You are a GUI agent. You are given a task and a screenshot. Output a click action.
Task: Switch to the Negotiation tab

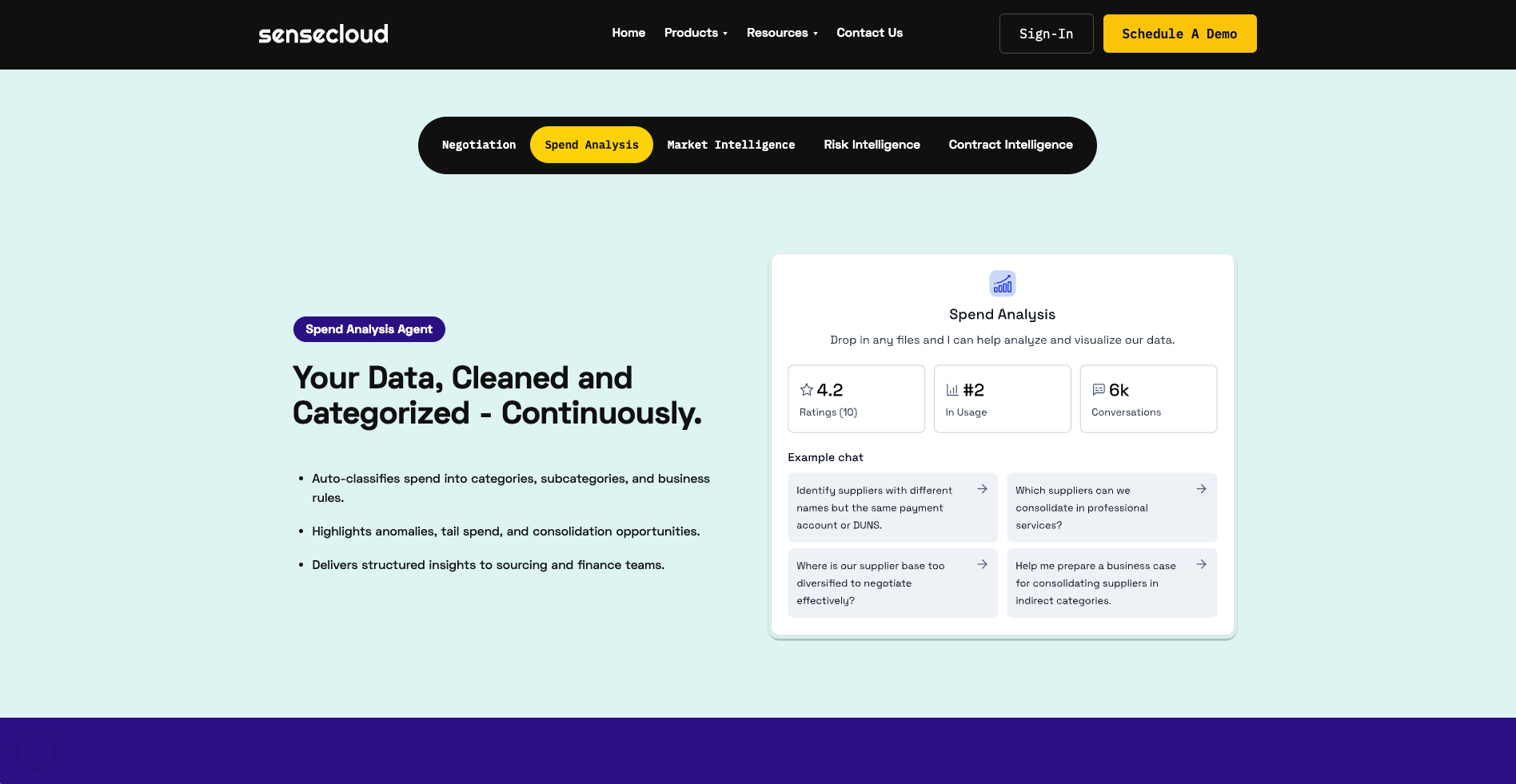coord(479,145)
